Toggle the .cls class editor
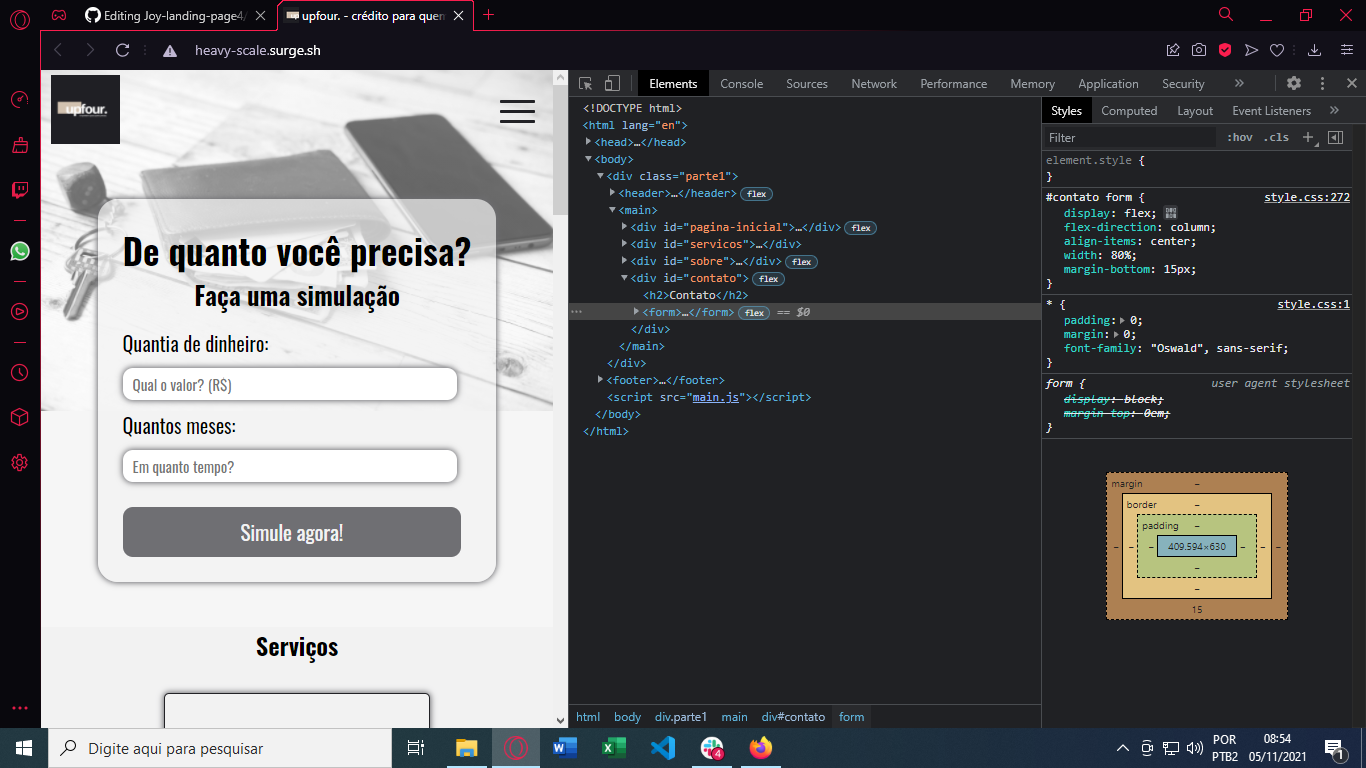The width and height of the screenshot is (1366, 768). click(x=1277, y=138)
